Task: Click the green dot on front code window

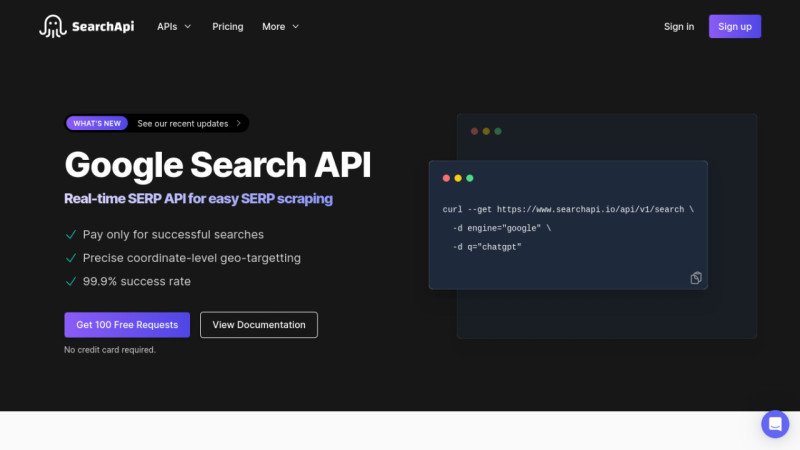Action: [470, 178]
